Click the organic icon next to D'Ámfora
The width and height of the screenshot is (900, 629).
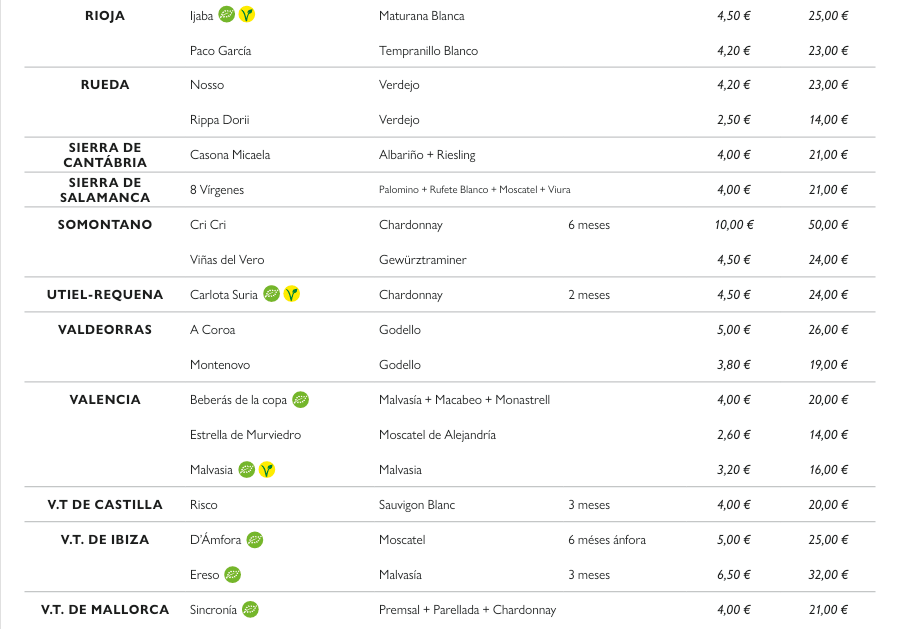(x=254, y=539)
